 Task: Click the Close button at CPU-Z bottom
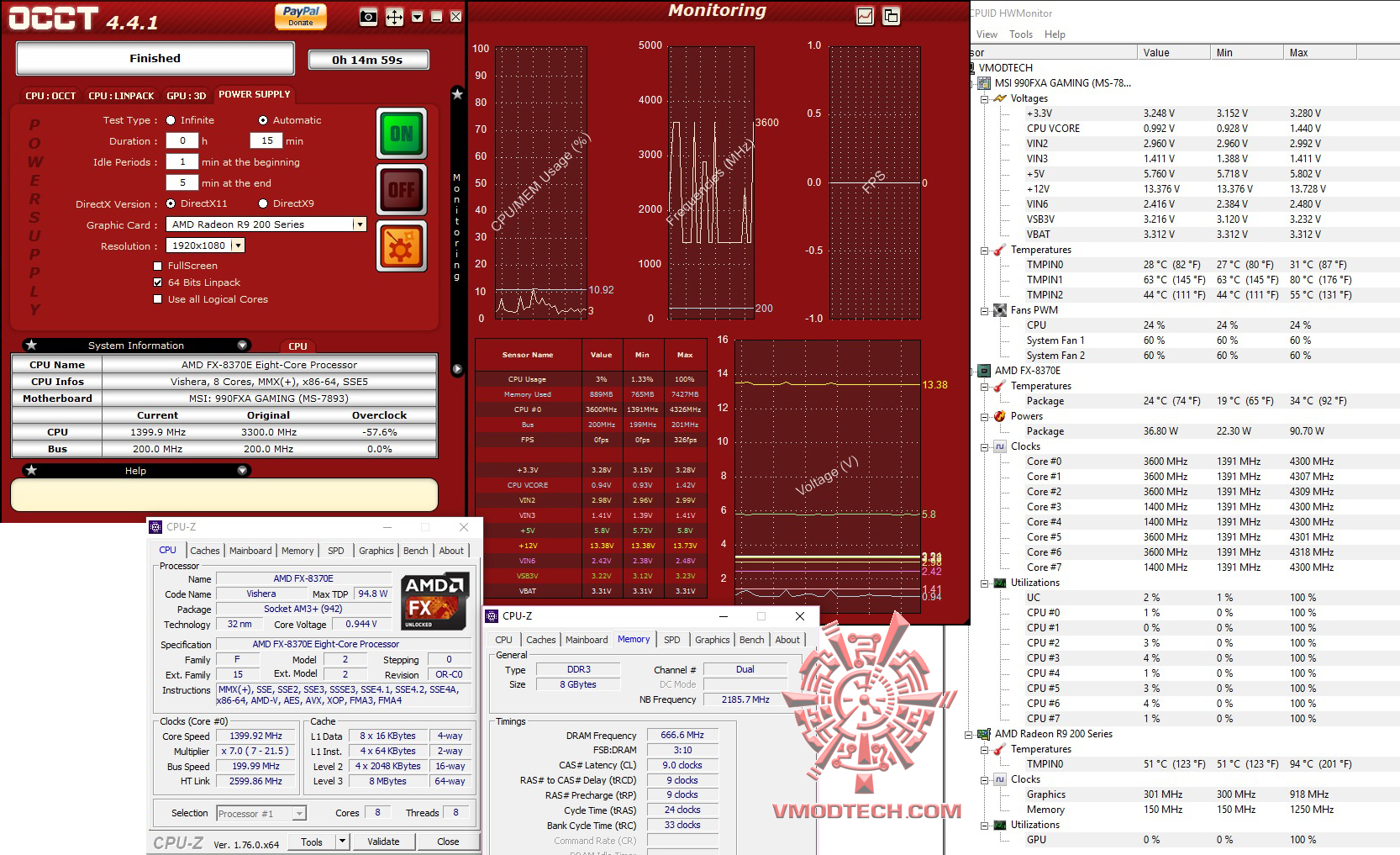tap(448, 842)
